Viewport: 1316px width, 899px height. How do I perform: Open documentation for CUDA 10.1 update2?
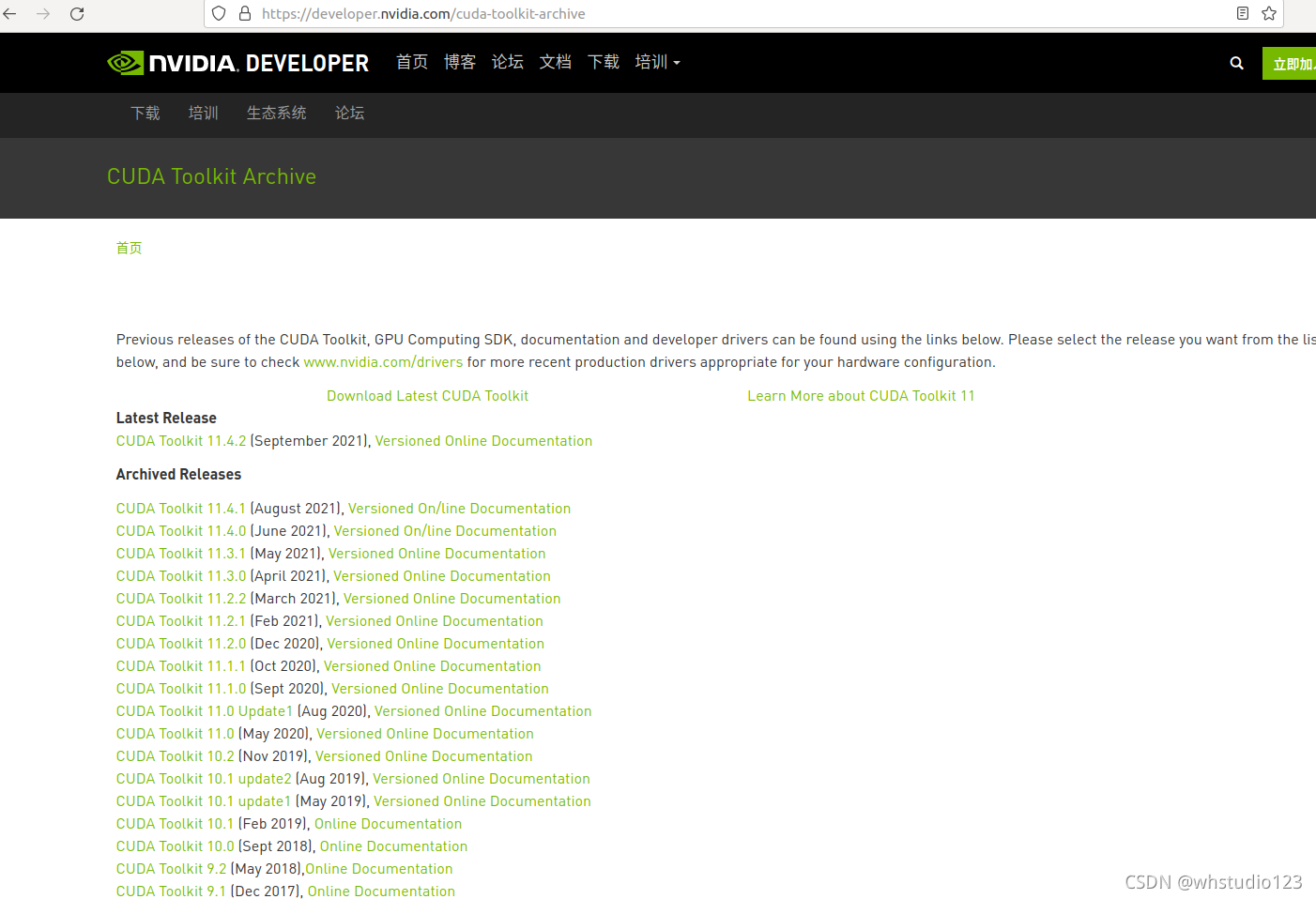point(482,779)
